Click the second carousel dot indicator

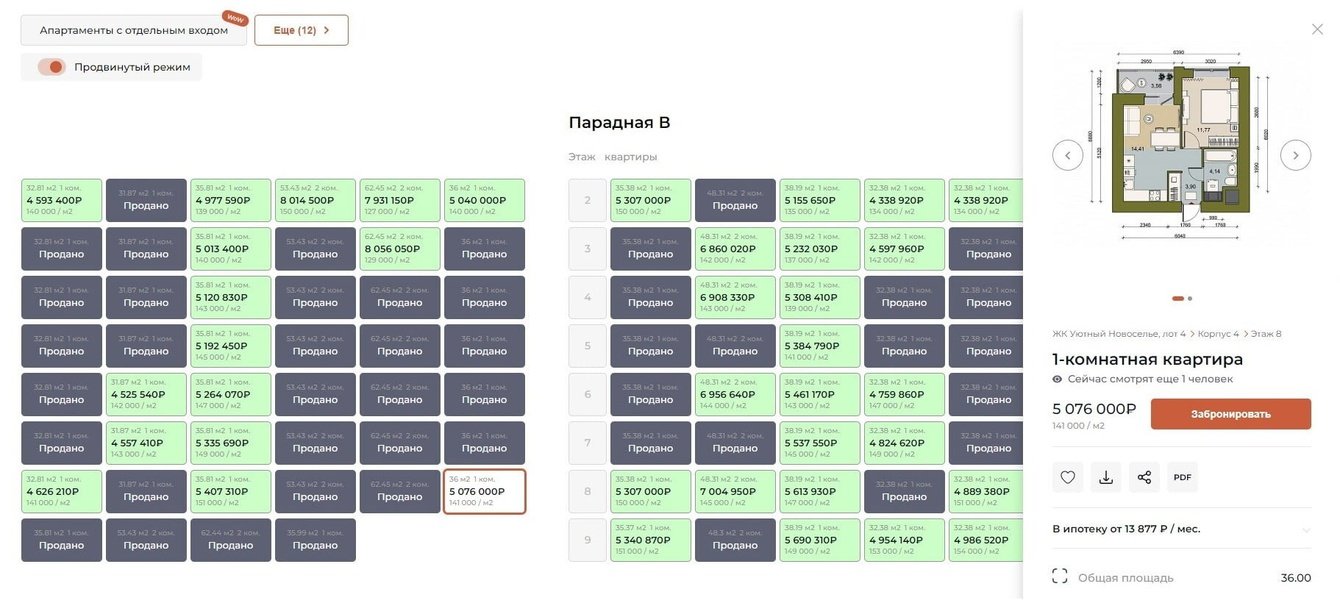pyautogui.click(x=1190, y=298)
